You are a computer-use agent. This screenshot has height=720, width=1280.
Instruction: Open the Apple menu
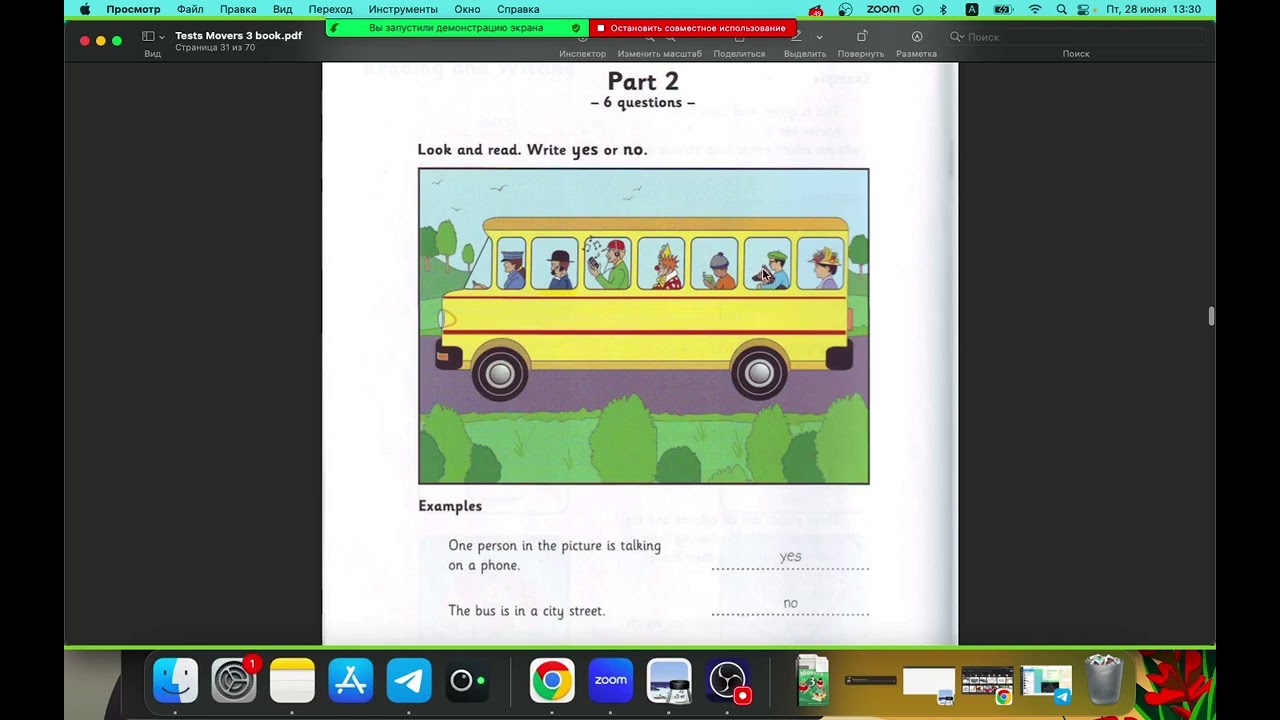point(84,9)
